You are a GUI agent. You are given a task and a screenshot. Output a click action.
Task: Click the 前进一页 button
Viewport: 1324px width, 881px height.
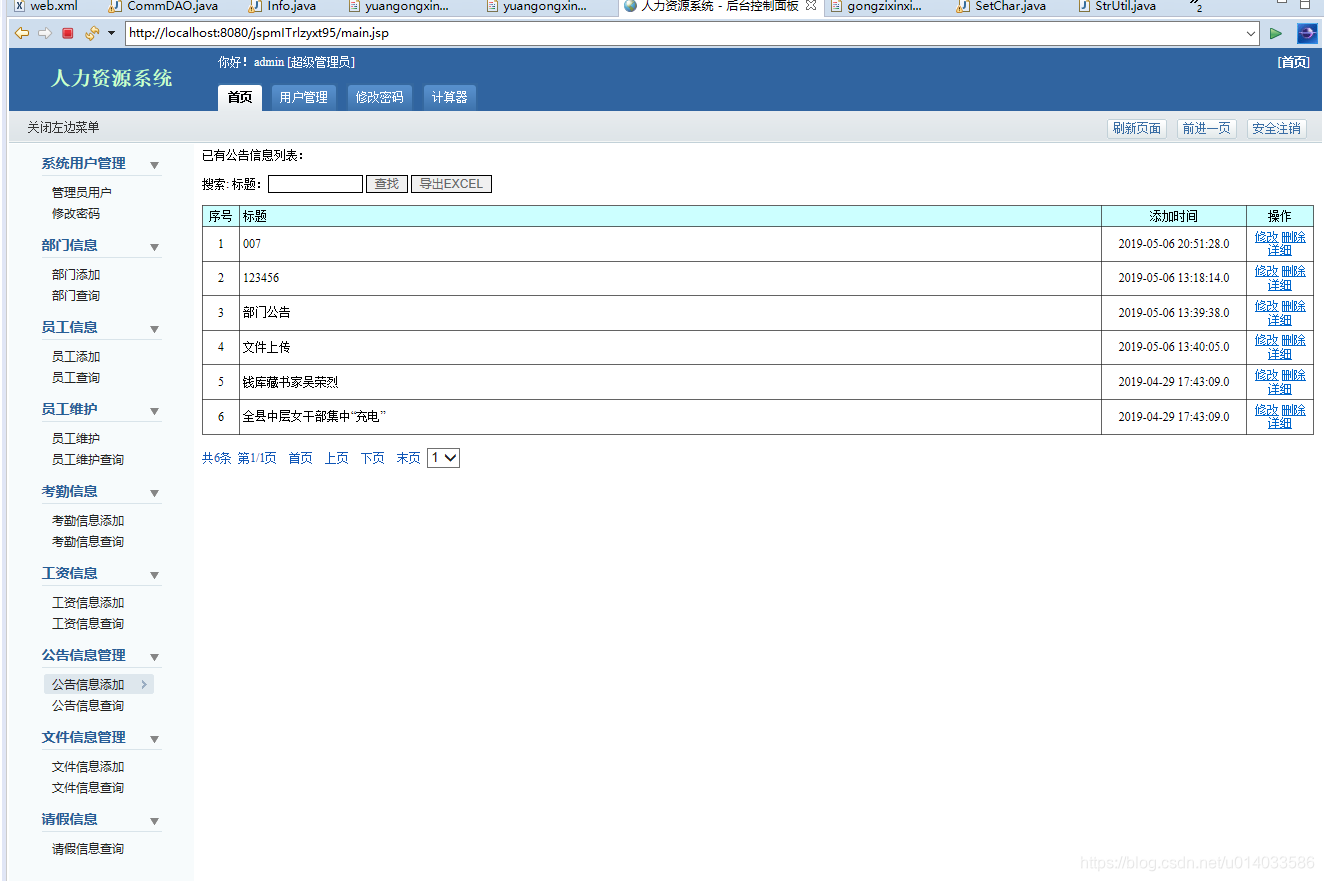(x=1206, y=129)
